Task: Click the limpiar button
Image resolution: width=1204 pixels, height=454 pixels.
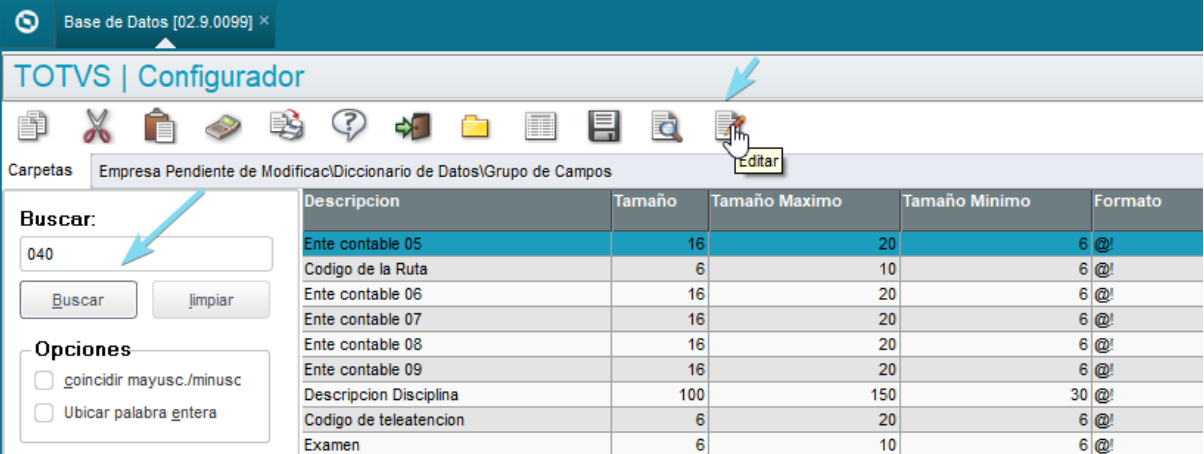Action: tap(211, 300)
